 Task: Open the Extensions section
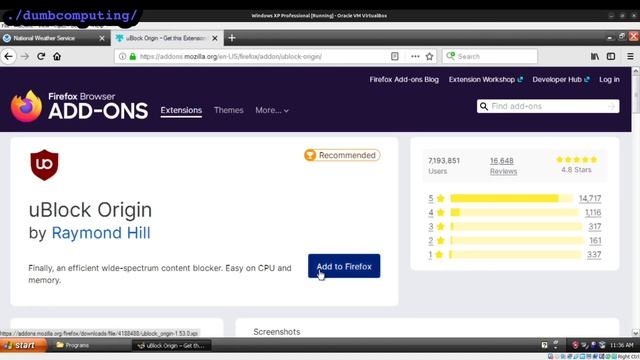[x=181, y=110]
